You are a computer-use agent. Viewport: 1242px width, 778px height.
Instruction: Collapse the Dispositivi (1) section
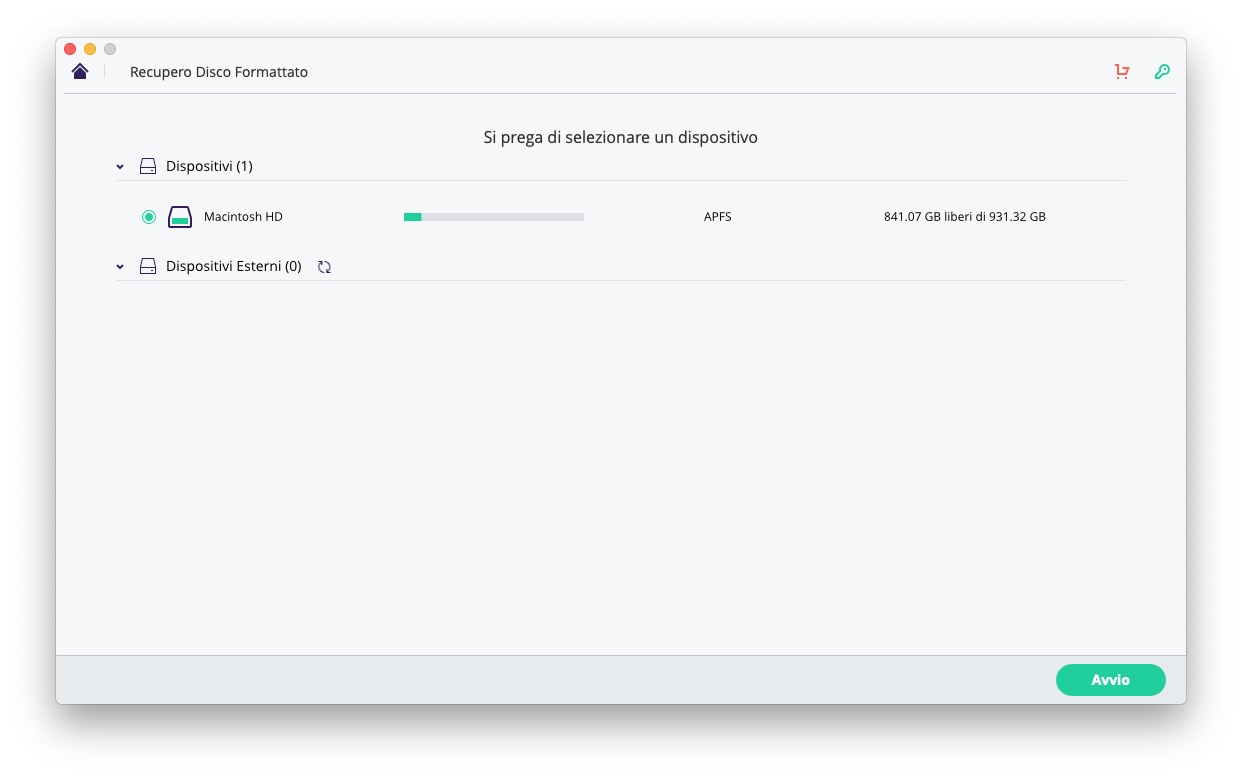[x=120, y=167]
